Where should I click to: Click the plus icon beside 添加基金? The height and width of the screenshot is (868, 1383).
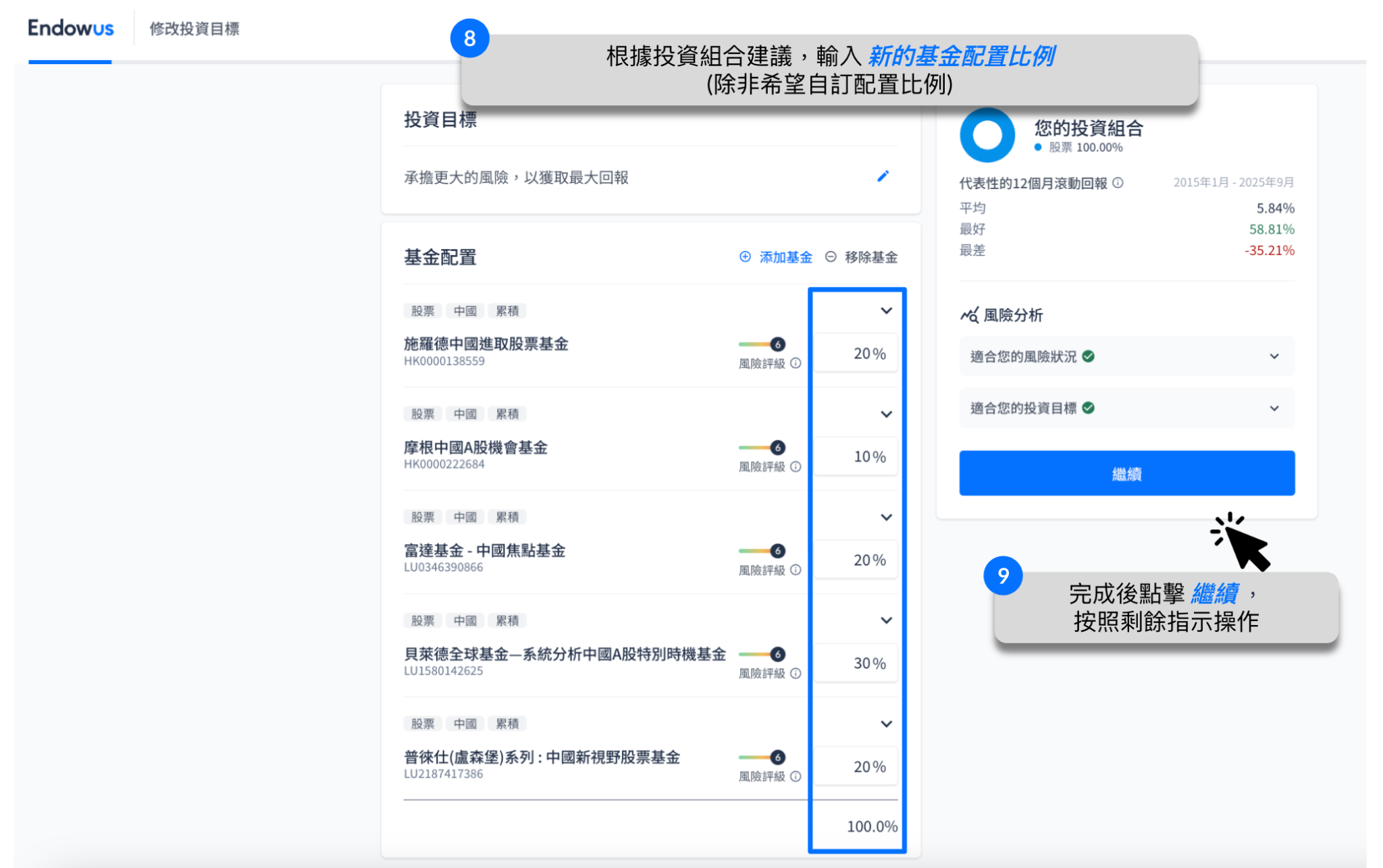coord(745,256)
